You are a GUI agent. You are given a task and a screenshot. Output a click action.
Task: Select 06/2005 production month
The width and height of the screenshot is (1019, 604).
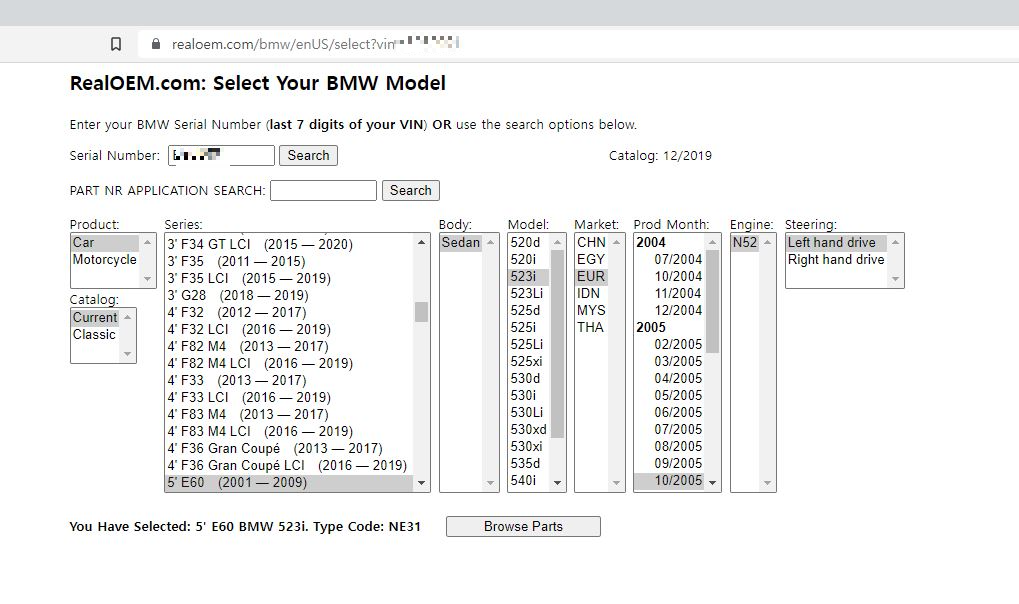click(670, 412)
